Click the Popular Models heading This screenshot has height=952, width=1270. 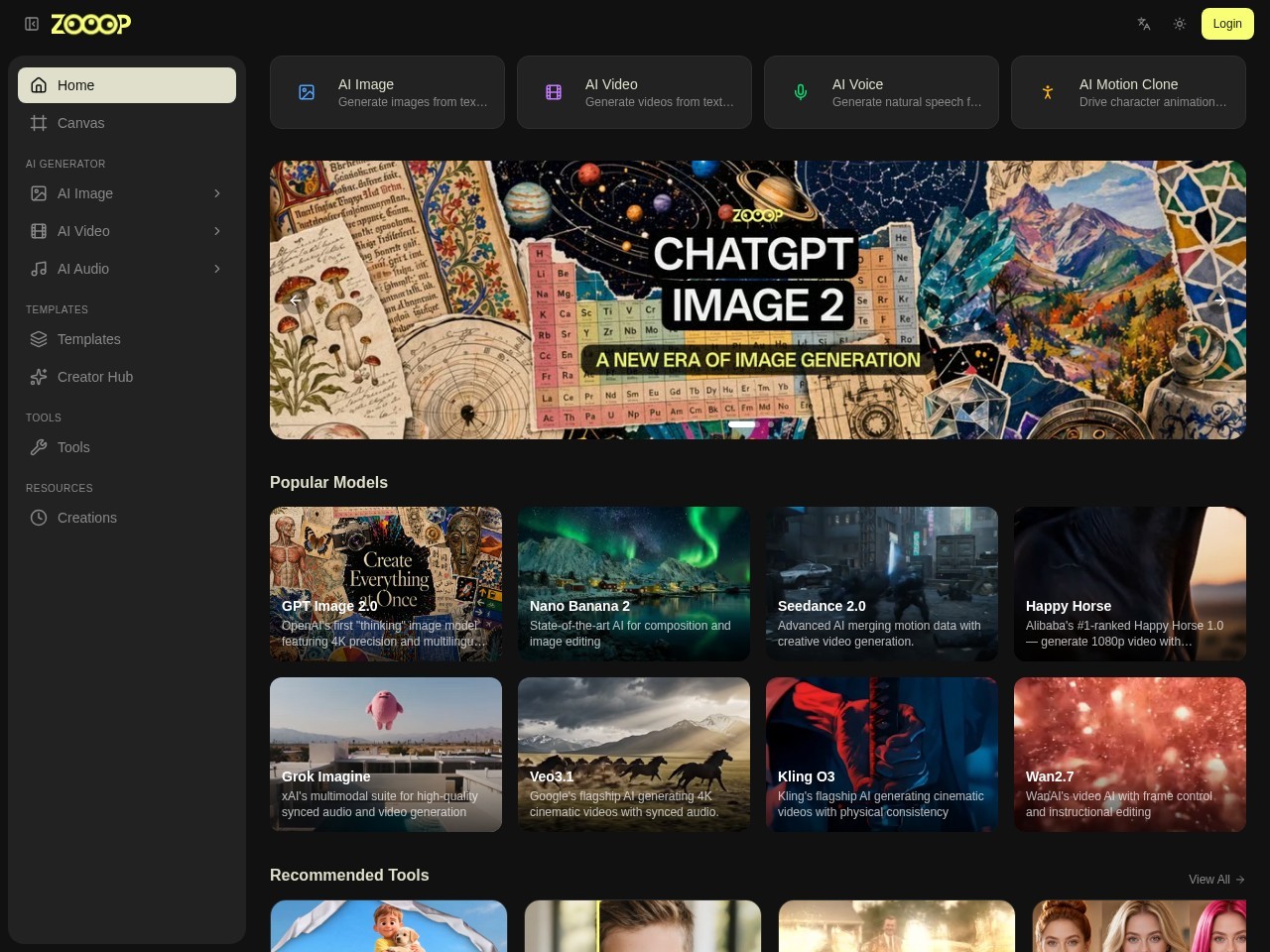pyautogui.click(x=328, y=482)
